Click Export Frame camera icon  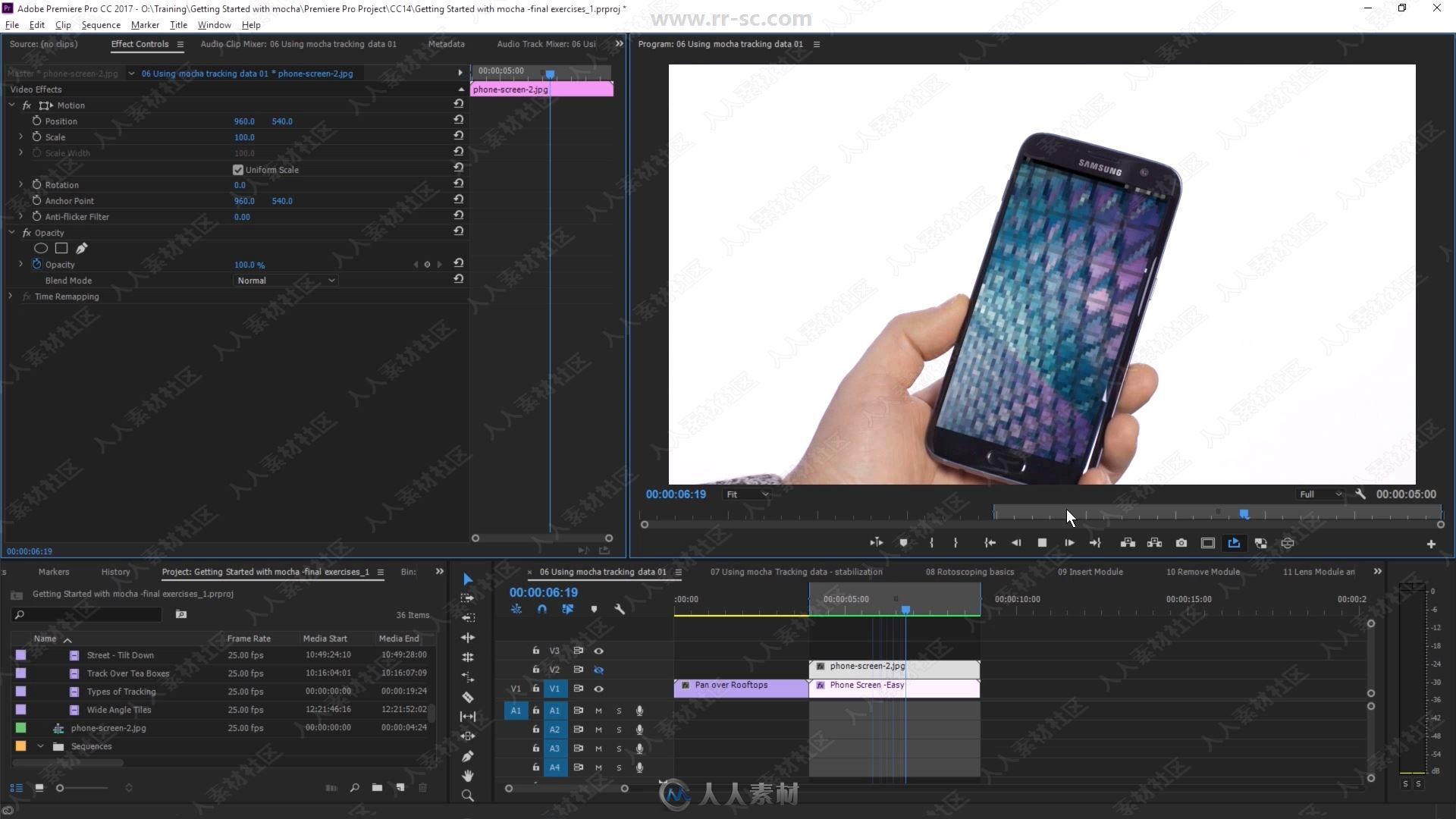(x=1181, y=543)
